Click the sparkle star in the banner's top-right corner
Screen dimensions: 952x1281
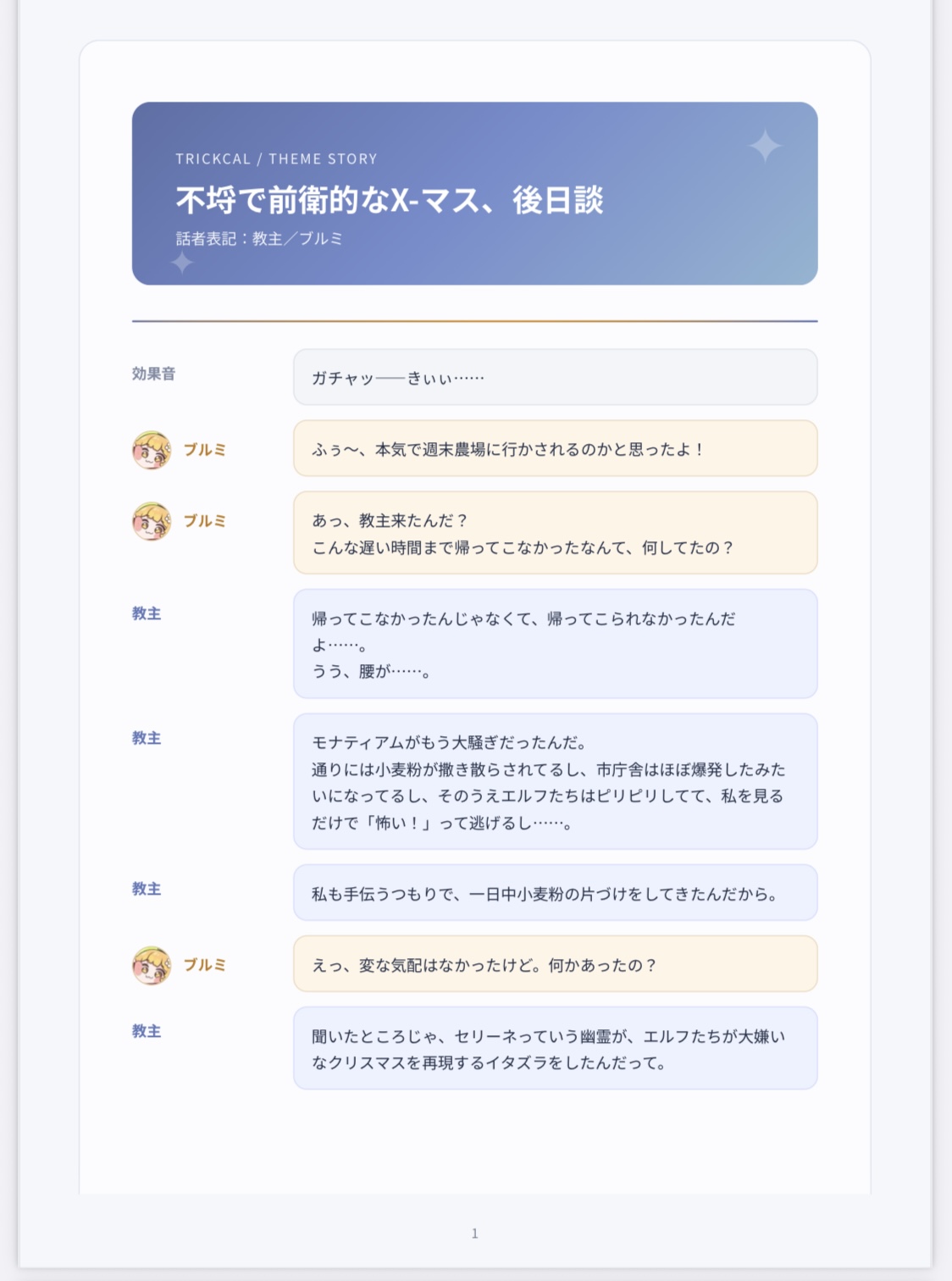(x=765, y=146)
